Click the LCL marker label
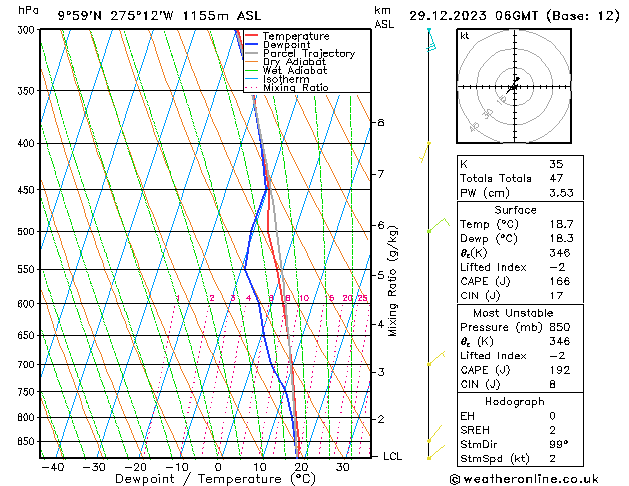The width and height of the screenshot is (629, 486). click(x=393, y=456)
